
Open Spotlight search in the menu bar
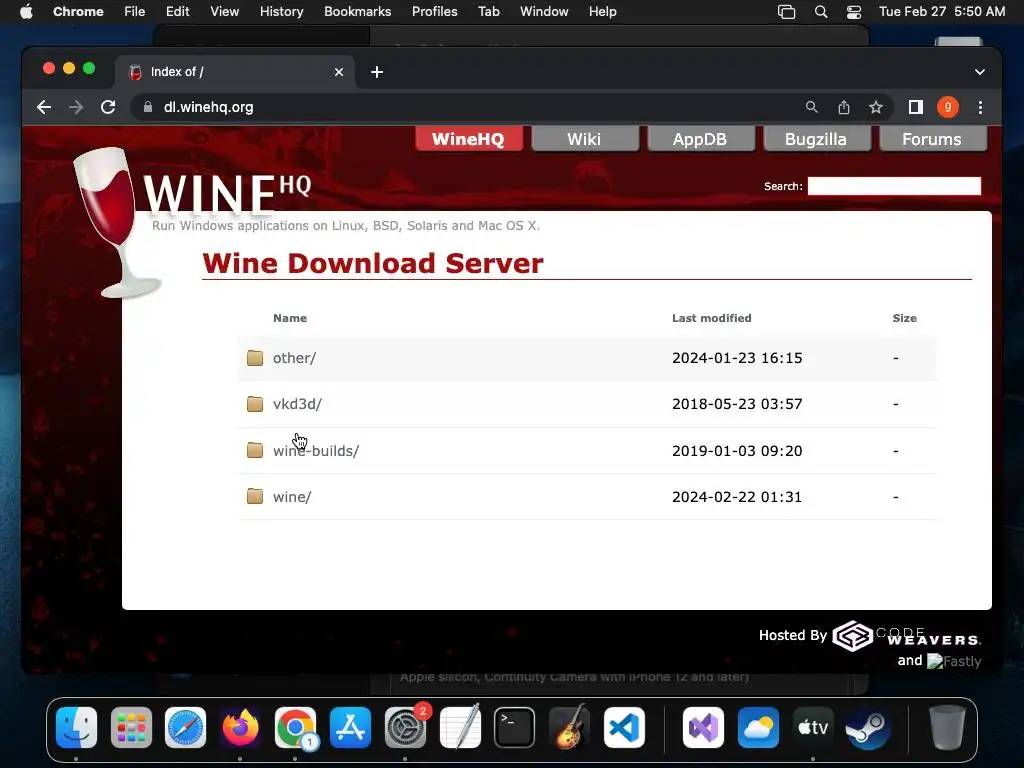(821, 12)
